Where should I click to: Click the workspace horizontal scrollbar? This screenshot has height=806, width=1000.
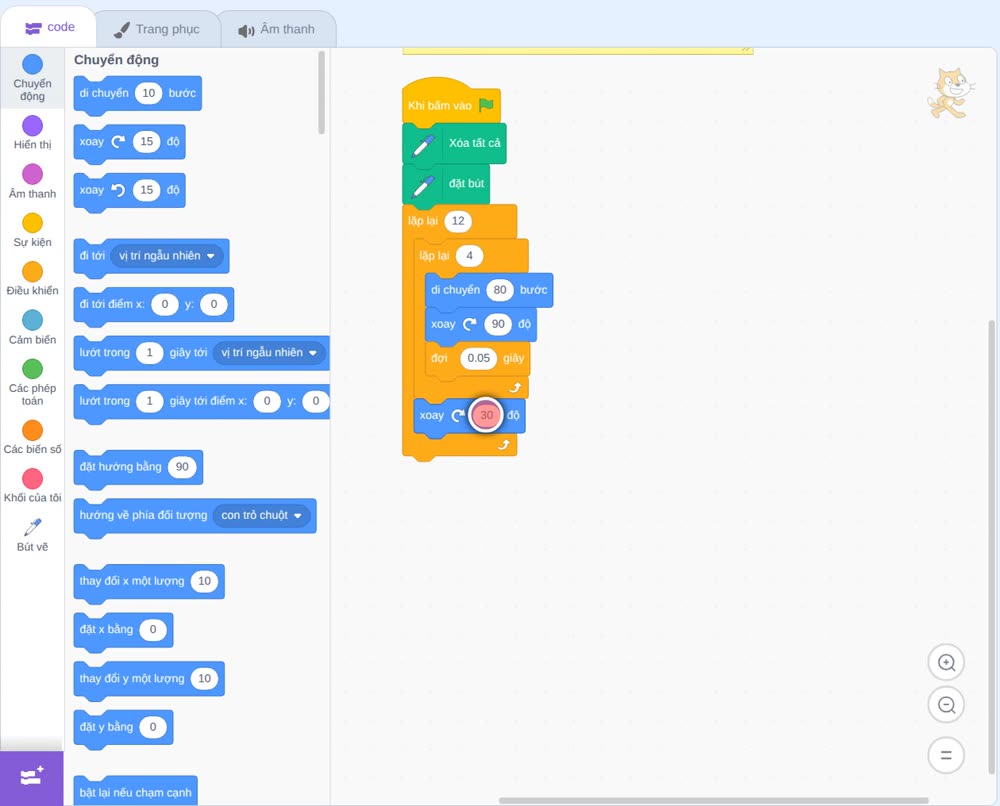[x=713, y=800]
